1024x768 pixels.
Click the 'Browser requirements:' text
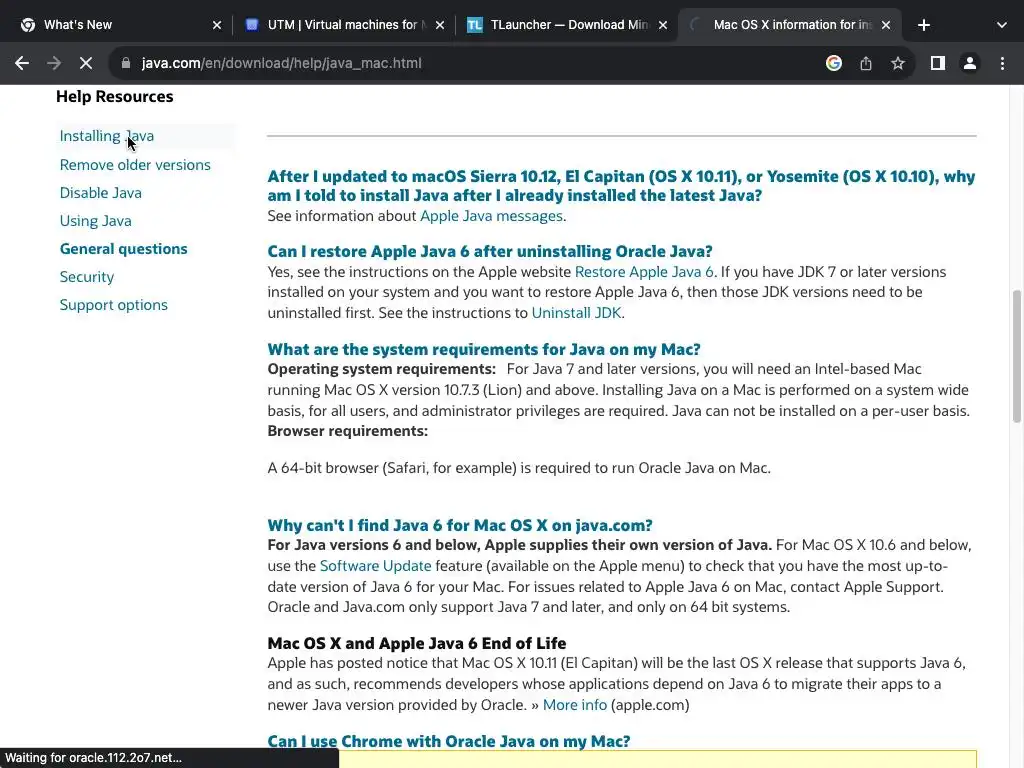347,431
